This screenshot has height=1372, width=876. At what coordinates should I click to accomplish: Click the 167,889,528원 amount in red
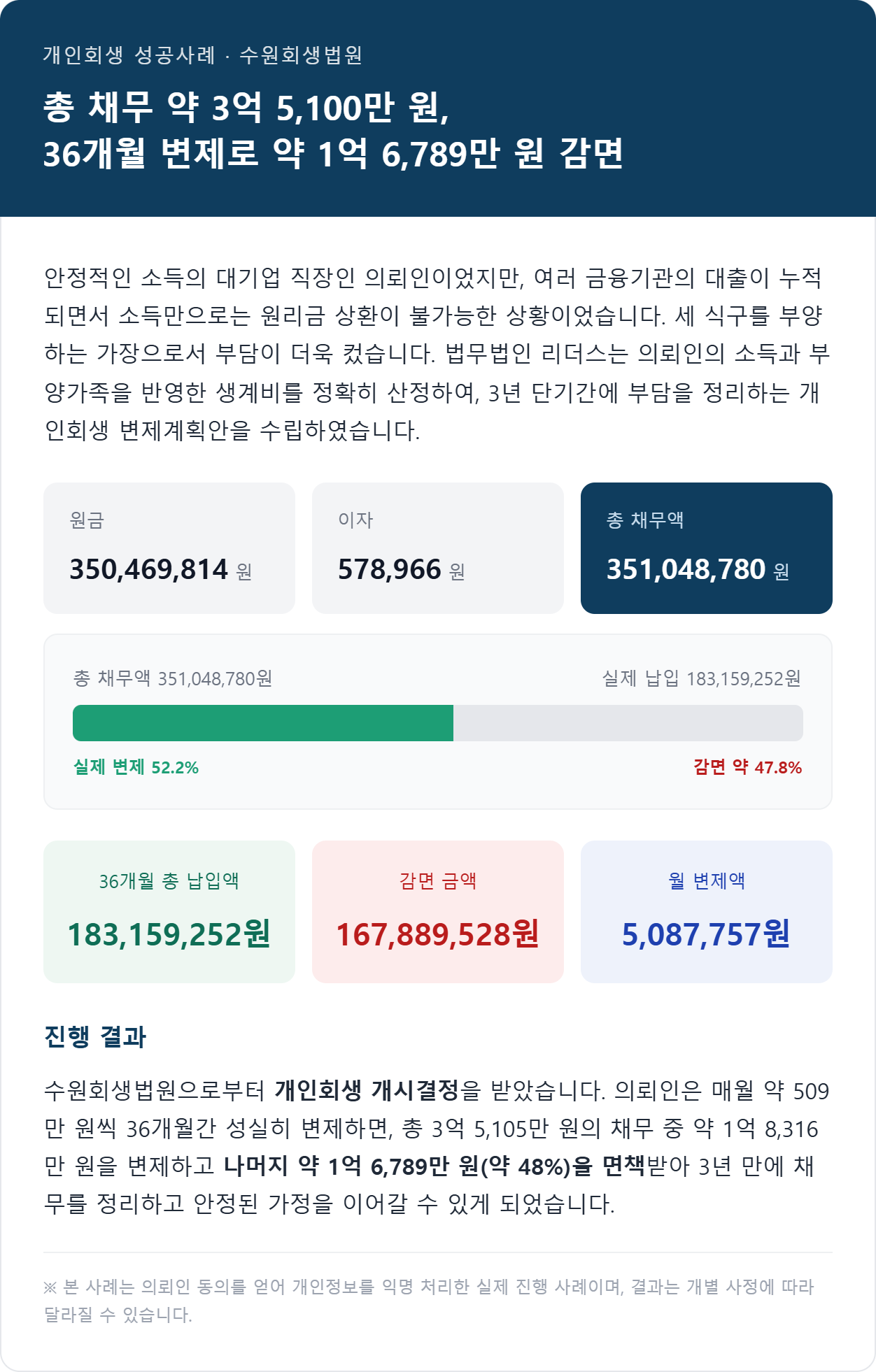point(438,934)
